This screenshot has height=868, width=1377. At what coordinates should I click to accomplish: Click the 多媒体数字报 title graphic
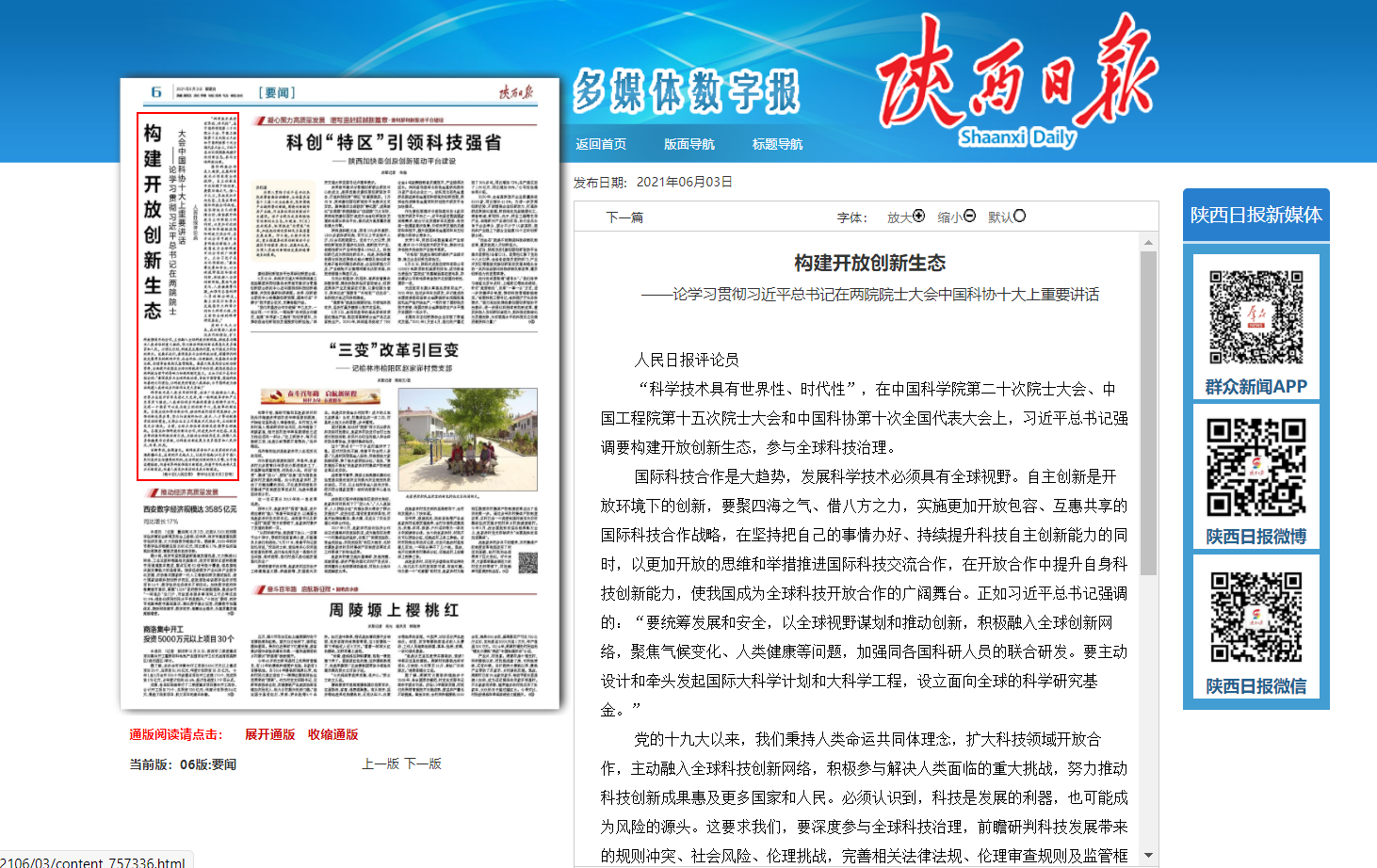687,92
